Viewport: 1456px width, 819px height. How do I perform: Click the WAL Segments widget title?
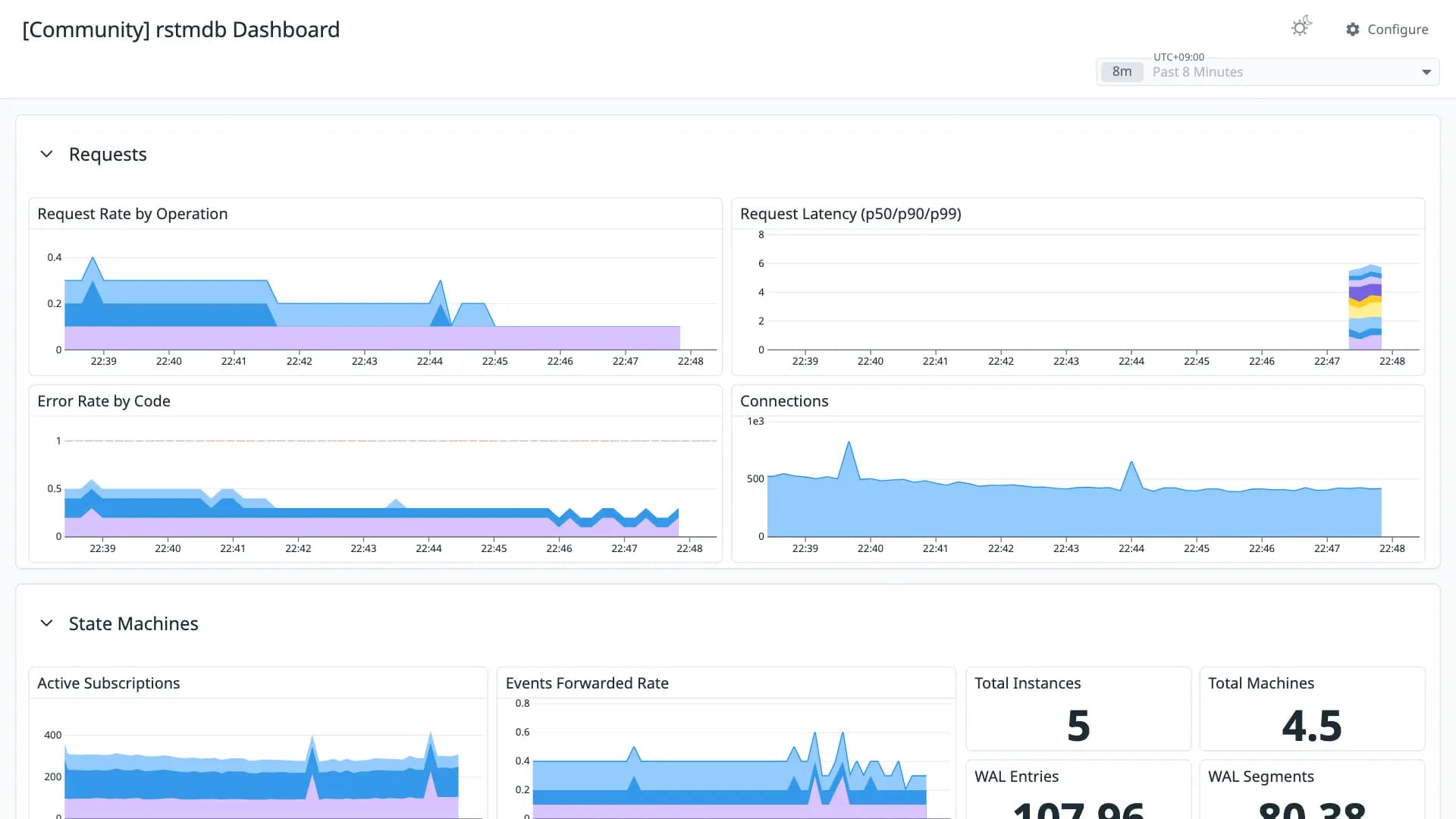pos(1261,777)
